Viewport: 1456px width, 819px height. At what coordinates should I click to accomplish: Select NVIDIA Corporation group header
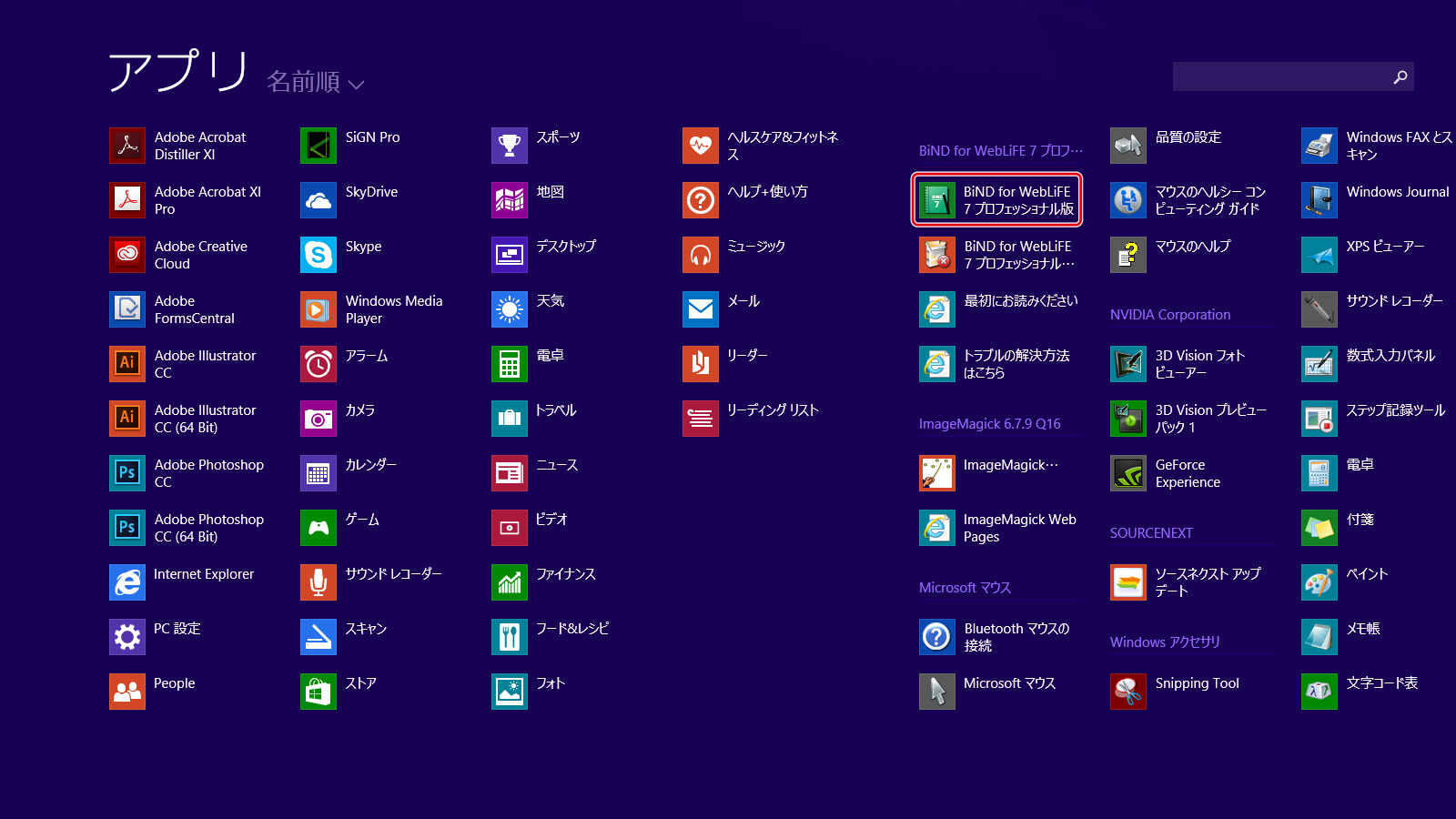tap(1170, 315)
